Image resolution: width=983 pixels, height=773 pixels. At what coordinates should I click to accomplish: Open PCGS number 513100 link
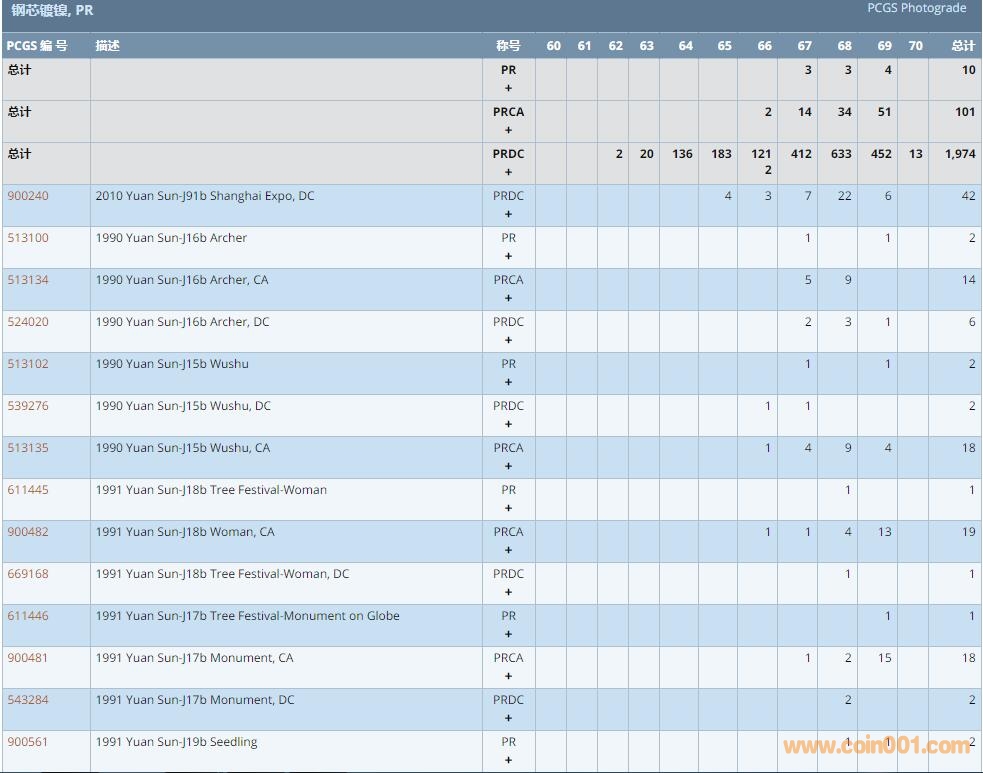[x=27, y=238]
